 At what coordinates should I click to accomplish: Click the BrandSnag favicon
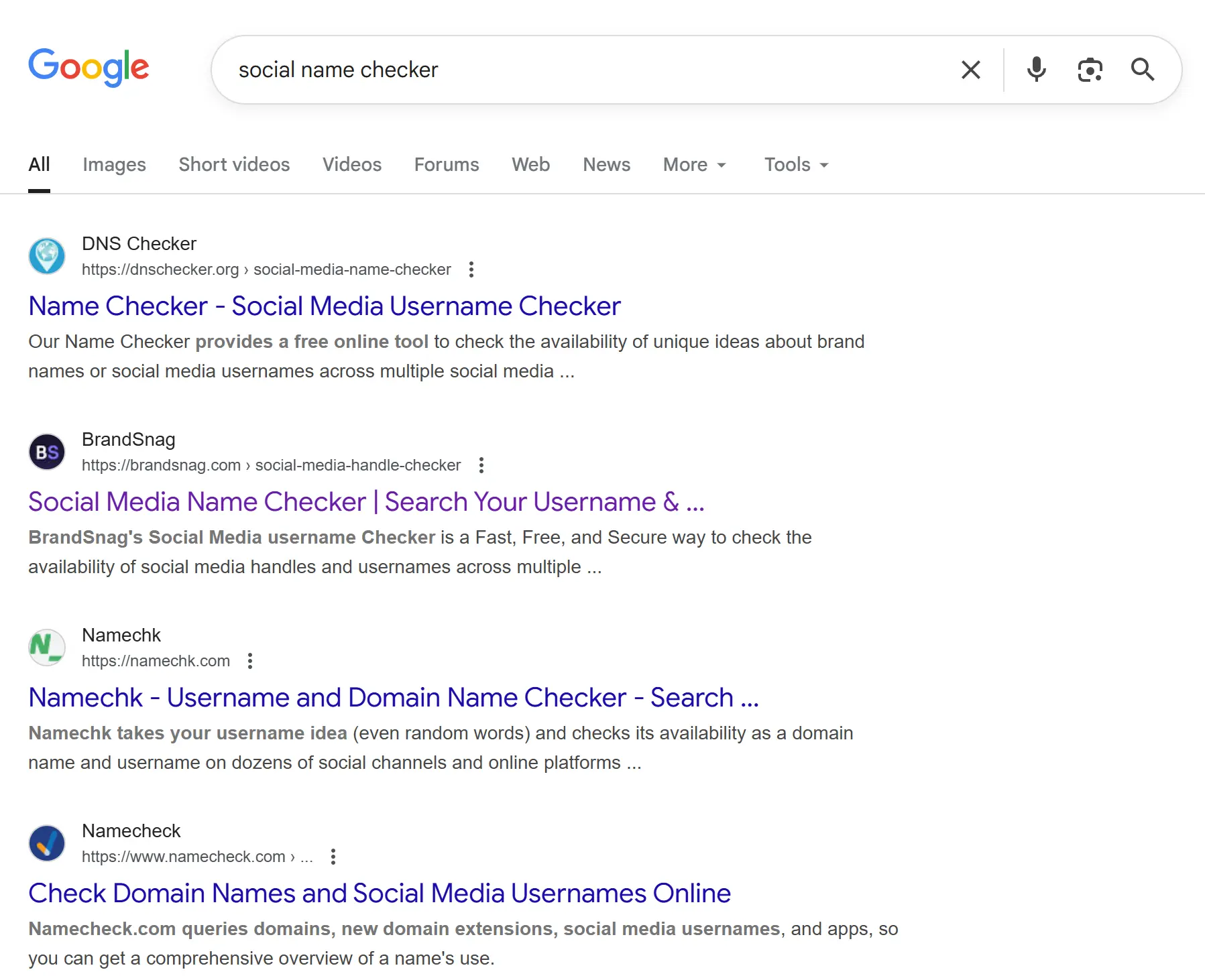pyautogui.click(x=47, y=452)
